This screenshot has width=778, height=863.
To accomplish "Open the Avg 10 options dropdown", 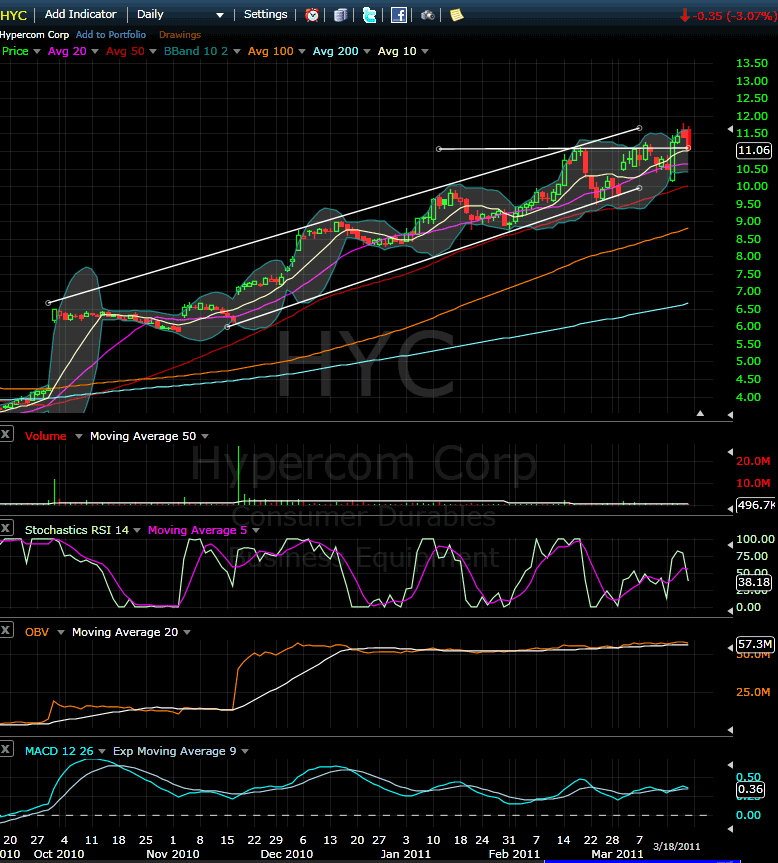I will tap(425, 51).
